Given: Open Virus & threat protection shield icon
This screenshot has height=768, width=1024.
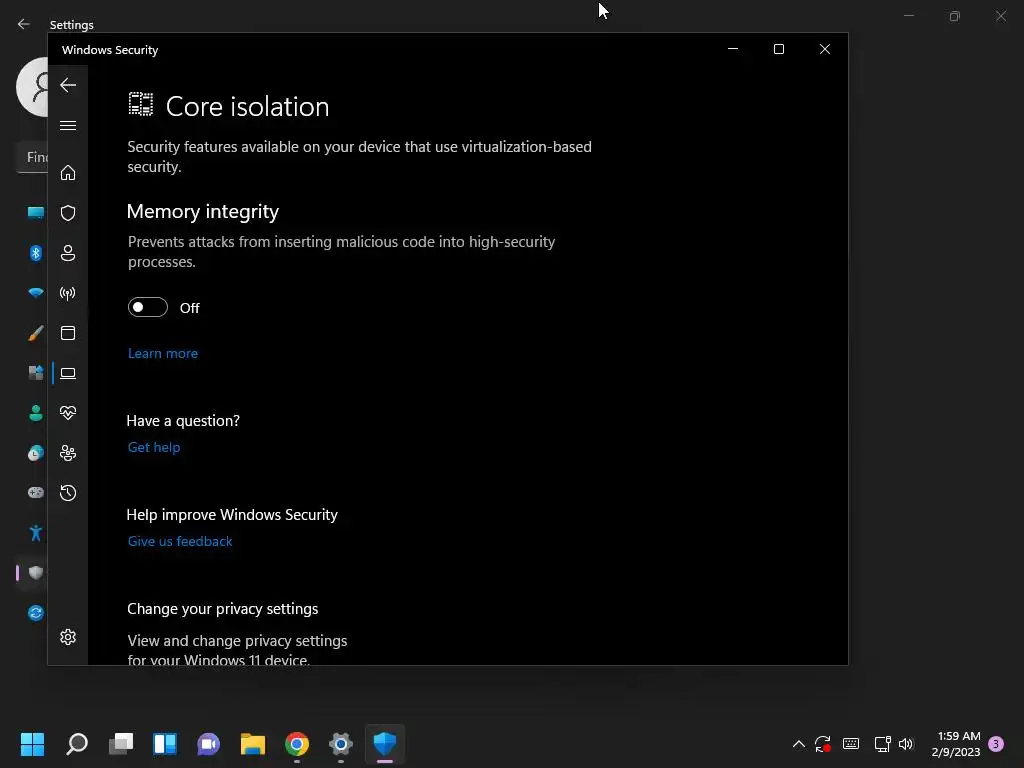Looking at the screenshot, I should (x=68, y=213).
